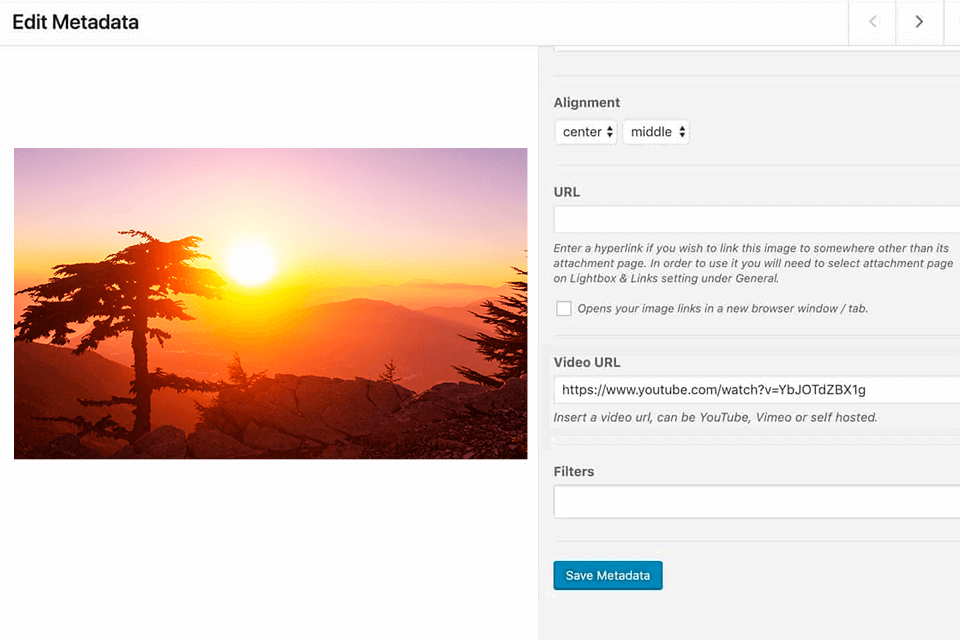Open the 'center' horizontal alignment dropdown
960x640 pixels.
point(586,132)
